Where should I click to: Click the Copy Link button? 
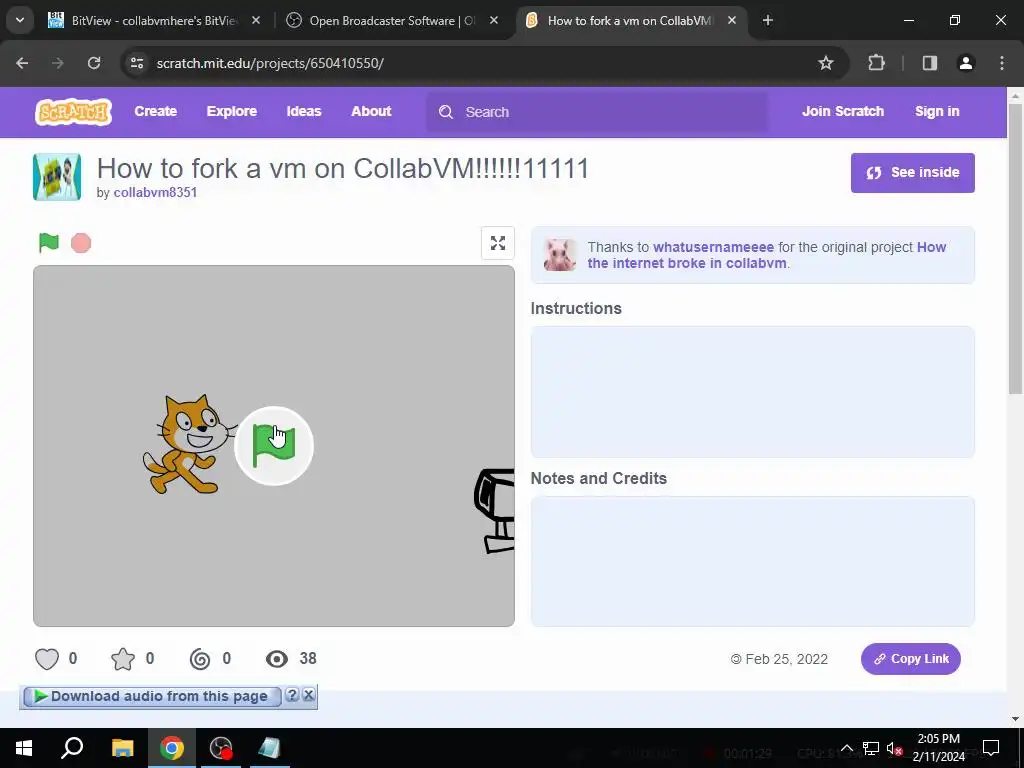(x=910, y=659)
